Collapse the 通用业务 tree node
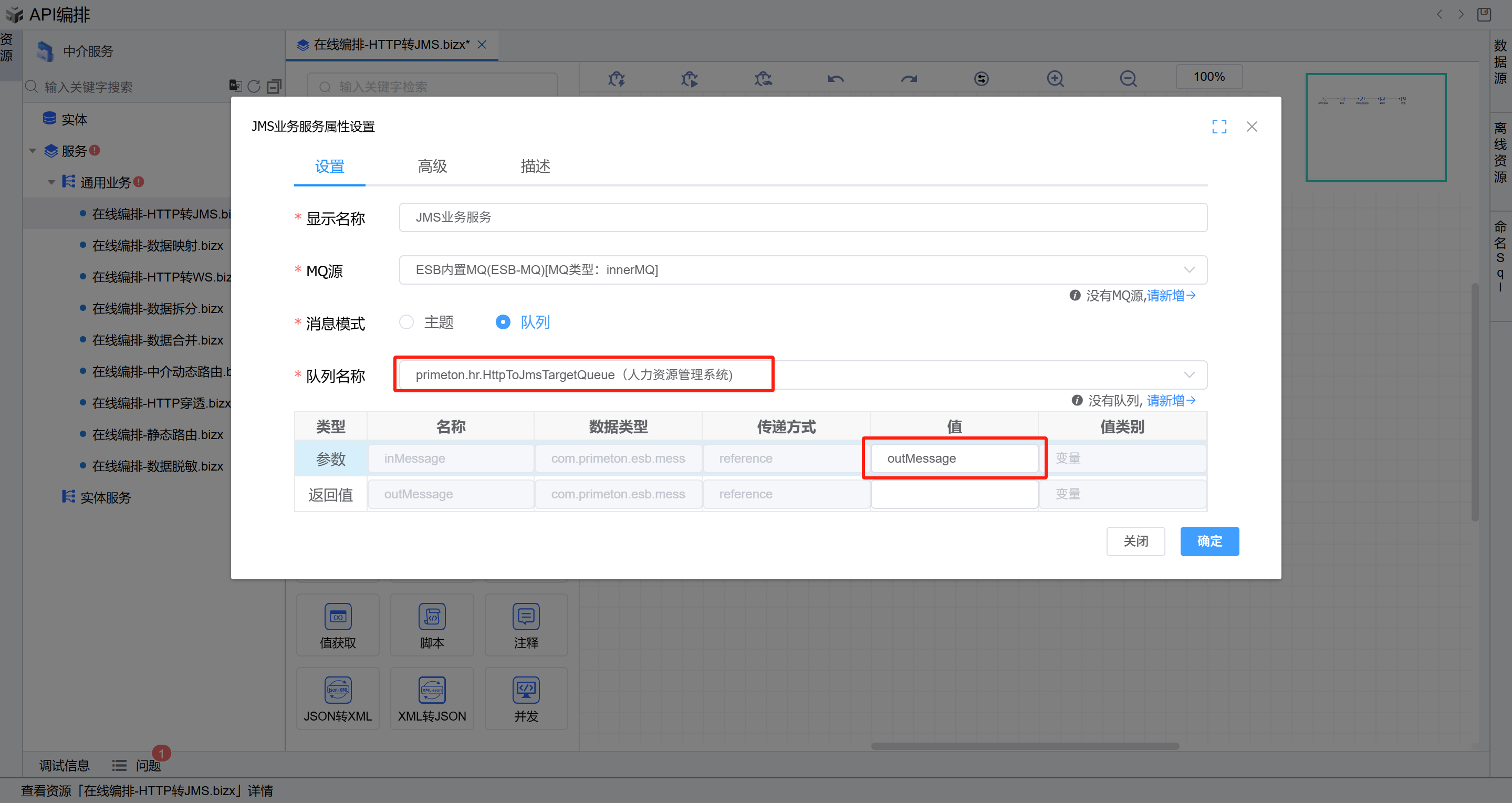Viewport: 1512px width, 803px height. [x=51, y=183]
